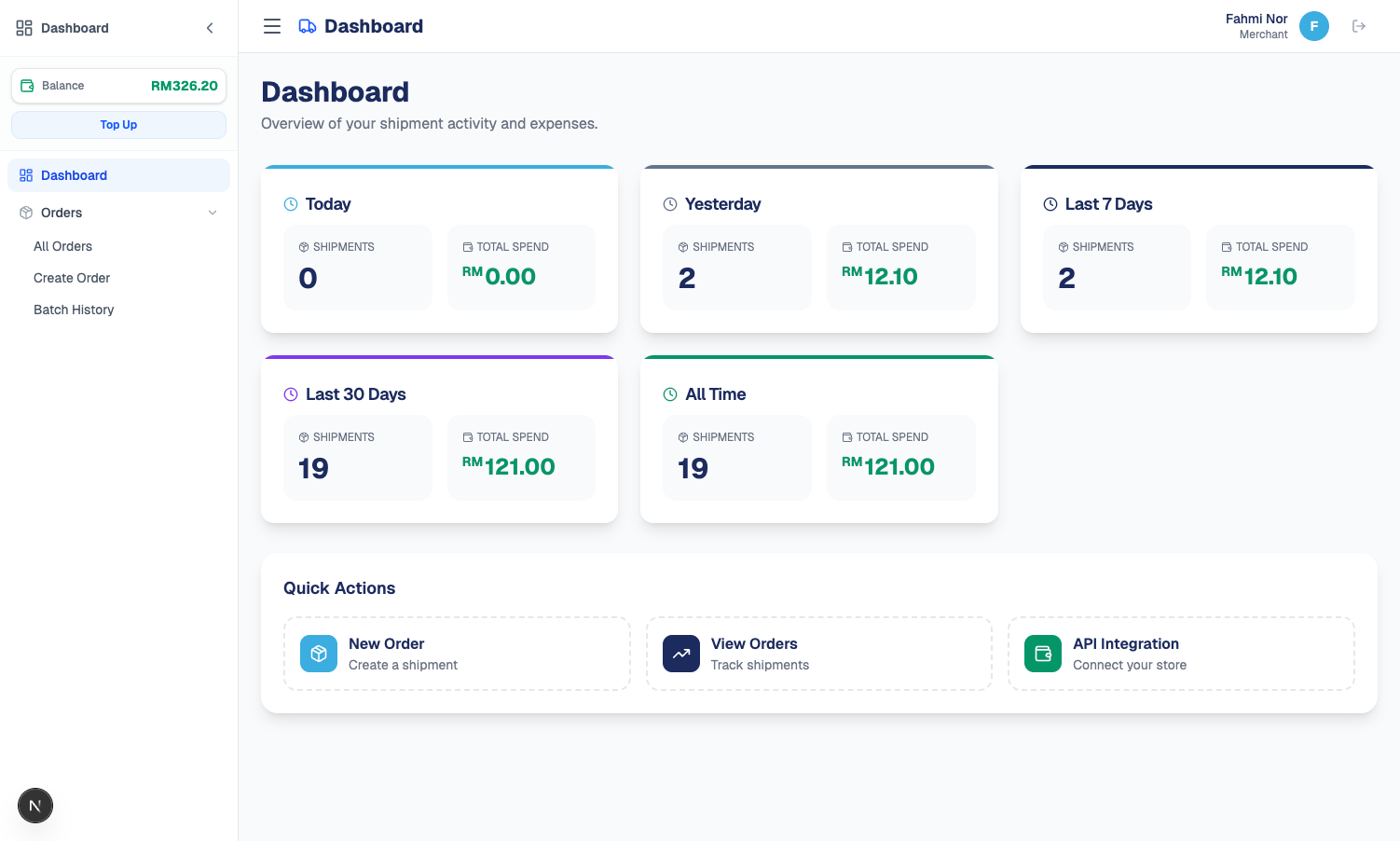Click the blue New Order box icon
This screenshot has width=1400, height=841.
pos(319,654)
